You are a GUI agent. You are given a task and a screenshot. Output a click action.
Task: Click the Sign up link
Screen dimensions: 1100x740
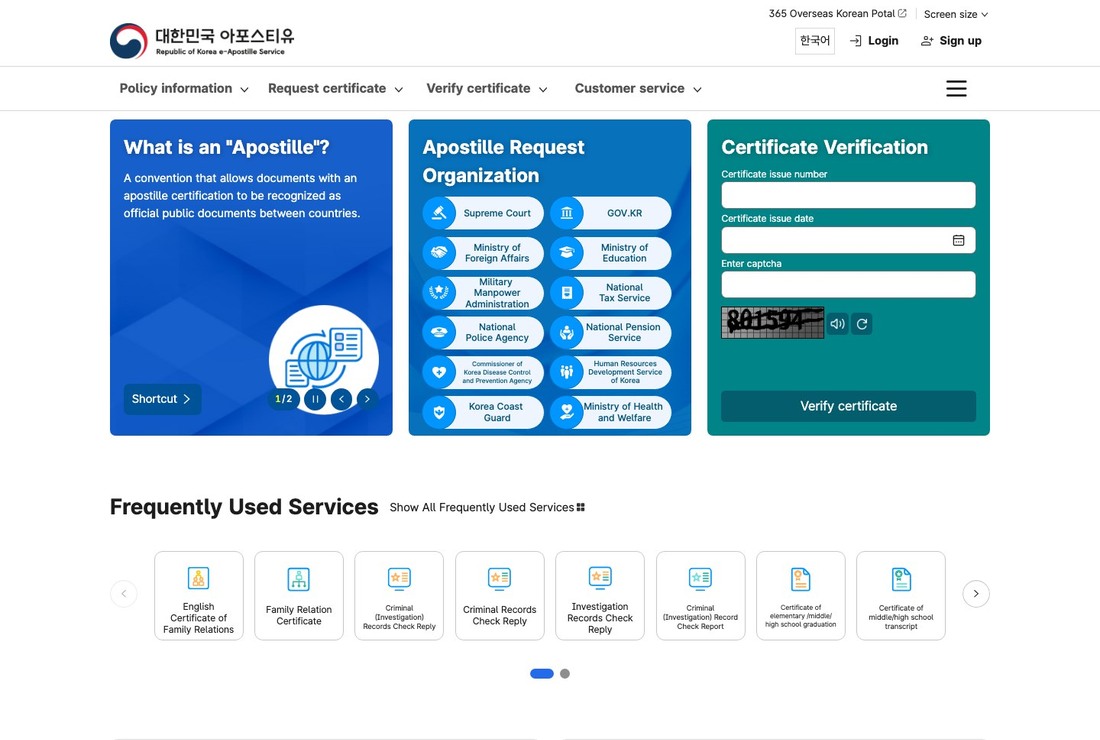click(x=951, y=41)
